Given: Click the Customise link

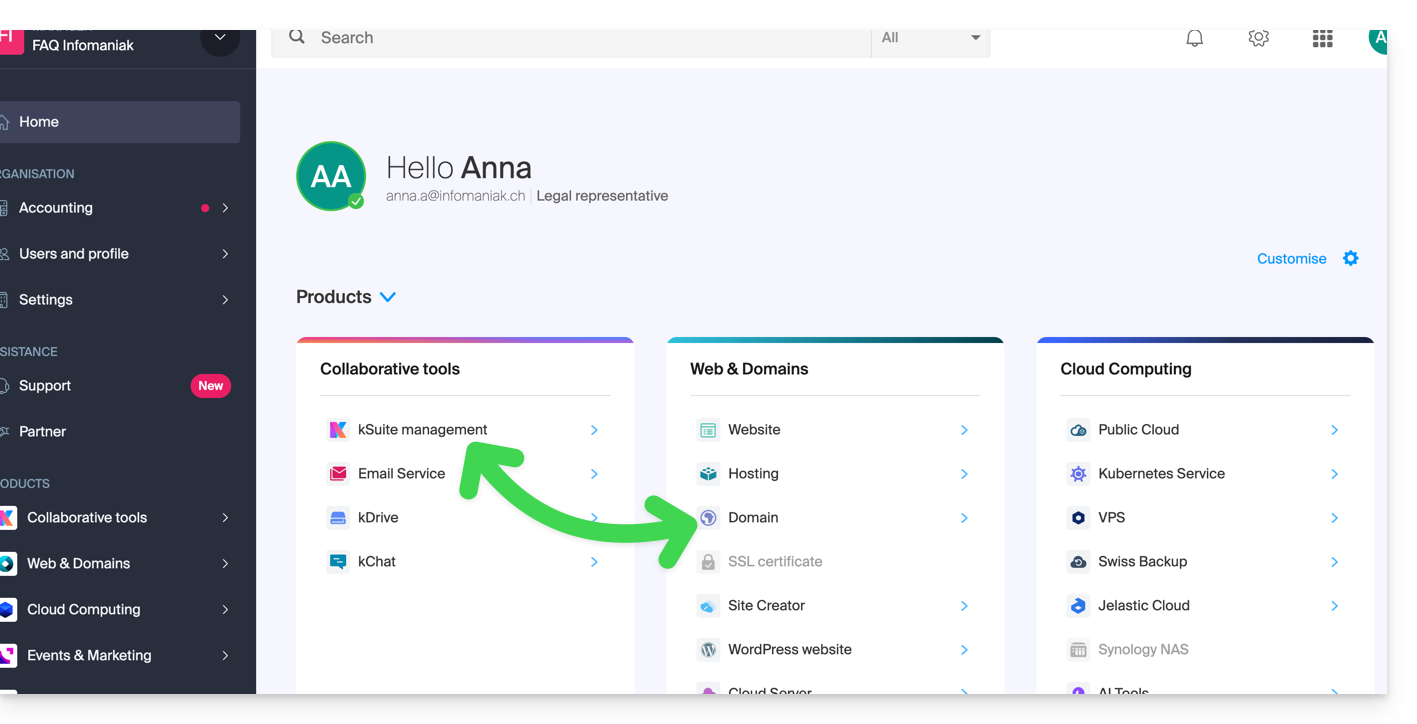Looking at the screenshot, I should 1291,259.
